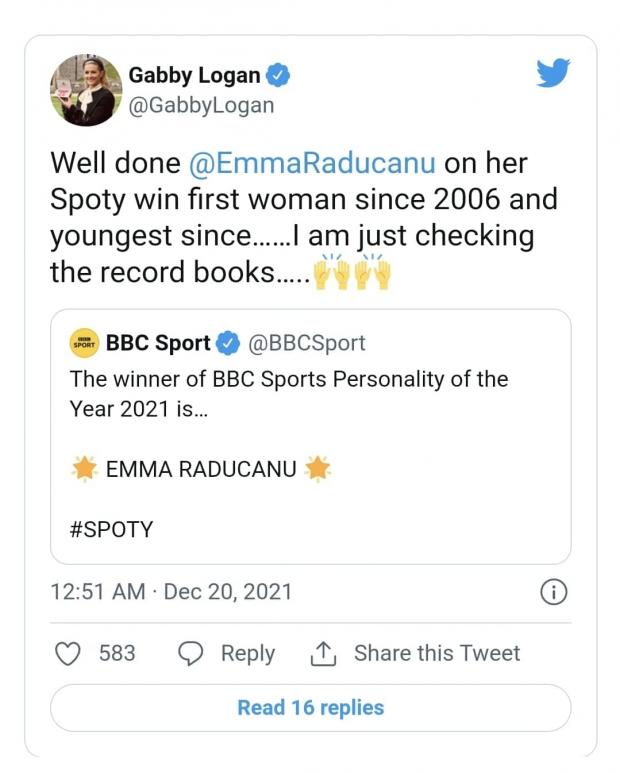The image size is (620, 773).
Task: Open the @BBCSport handle
Action: click(x=306, y=344)
